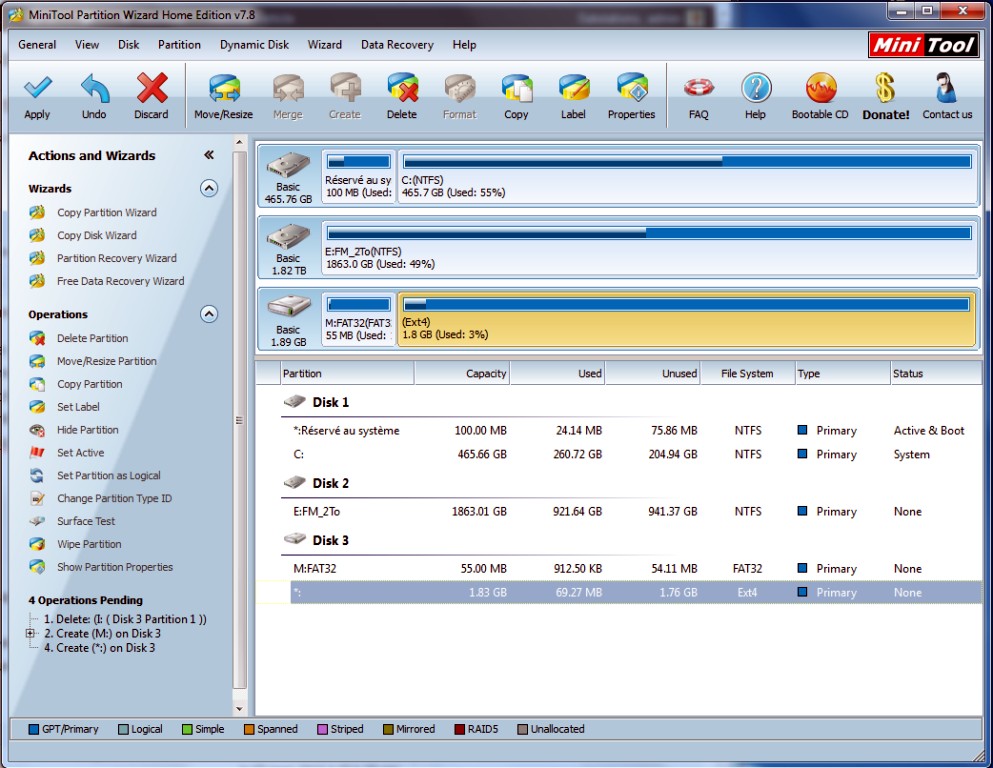Screen dimensions: 993x768
Task: Discard all pending changes
Action: pos(151,96)
